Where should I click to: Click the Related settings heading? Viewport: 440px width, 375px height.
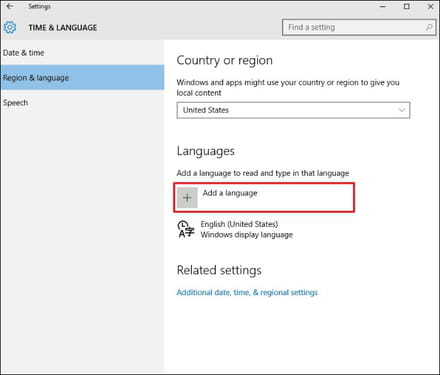click(219, 270)
